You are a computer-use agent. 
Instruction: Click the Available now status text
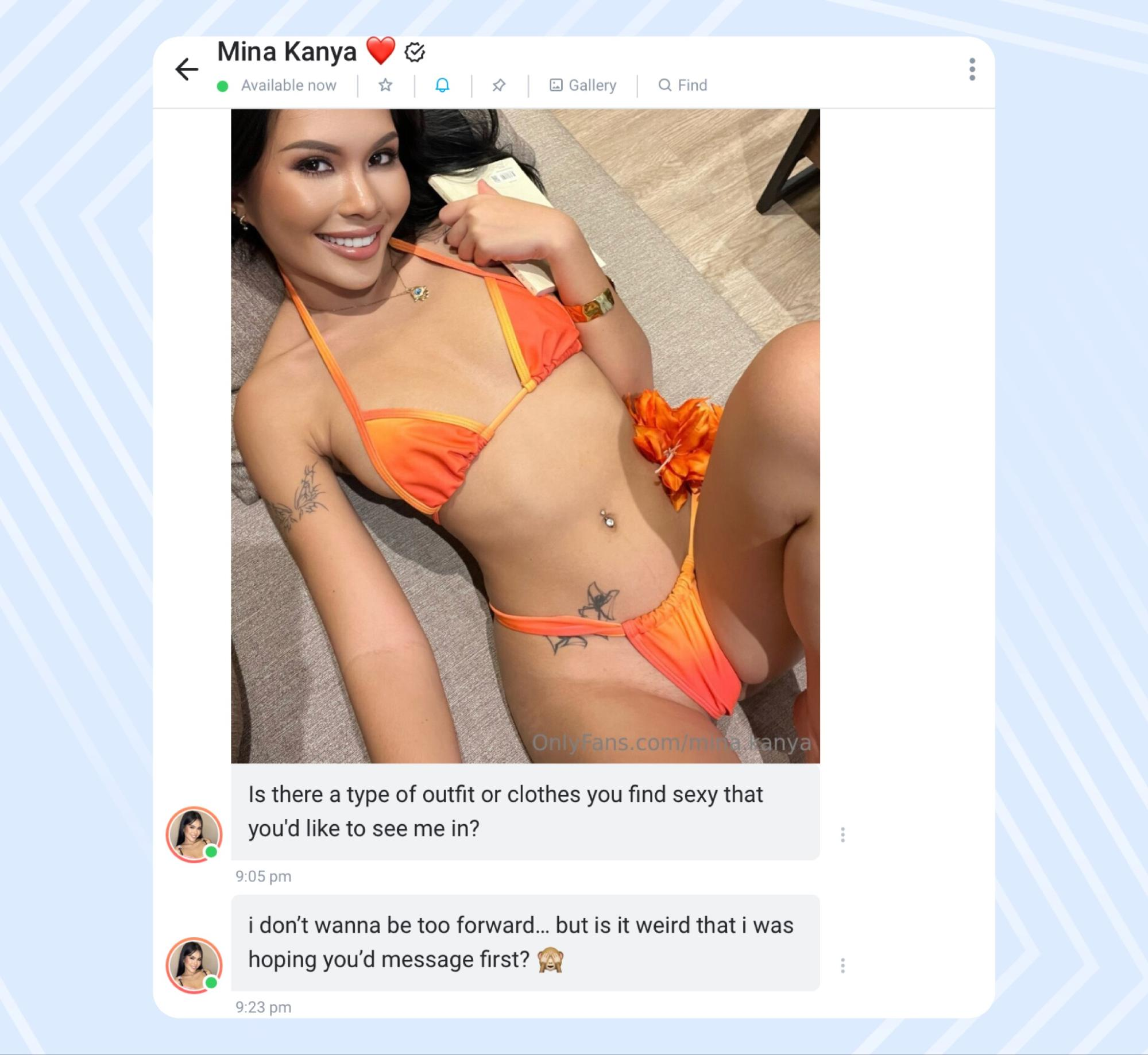[x=289, y=86]
